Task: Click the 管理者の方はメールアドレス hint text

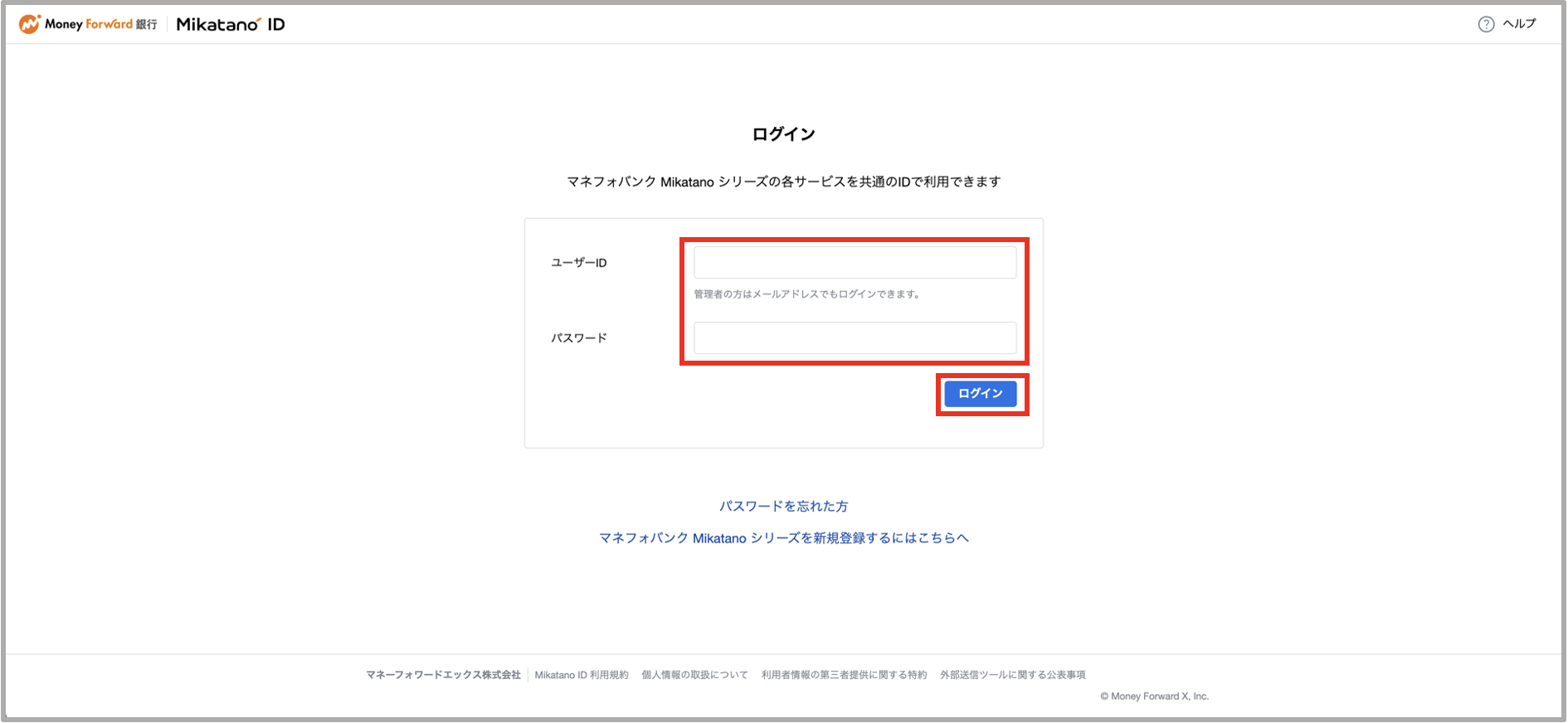Action: [x=807, y=294]
